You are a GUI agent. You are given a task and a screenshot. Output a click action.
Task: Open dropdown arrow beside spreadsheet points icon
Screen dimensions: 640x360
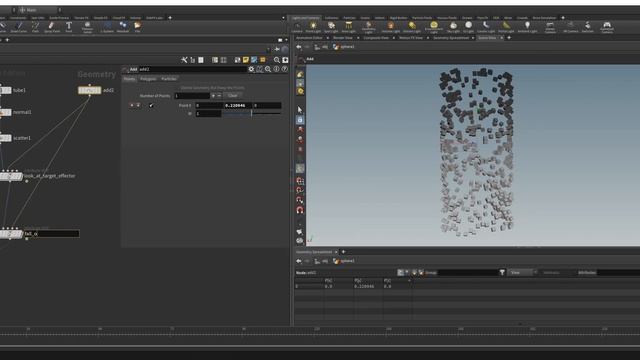[x=407, y=272]
